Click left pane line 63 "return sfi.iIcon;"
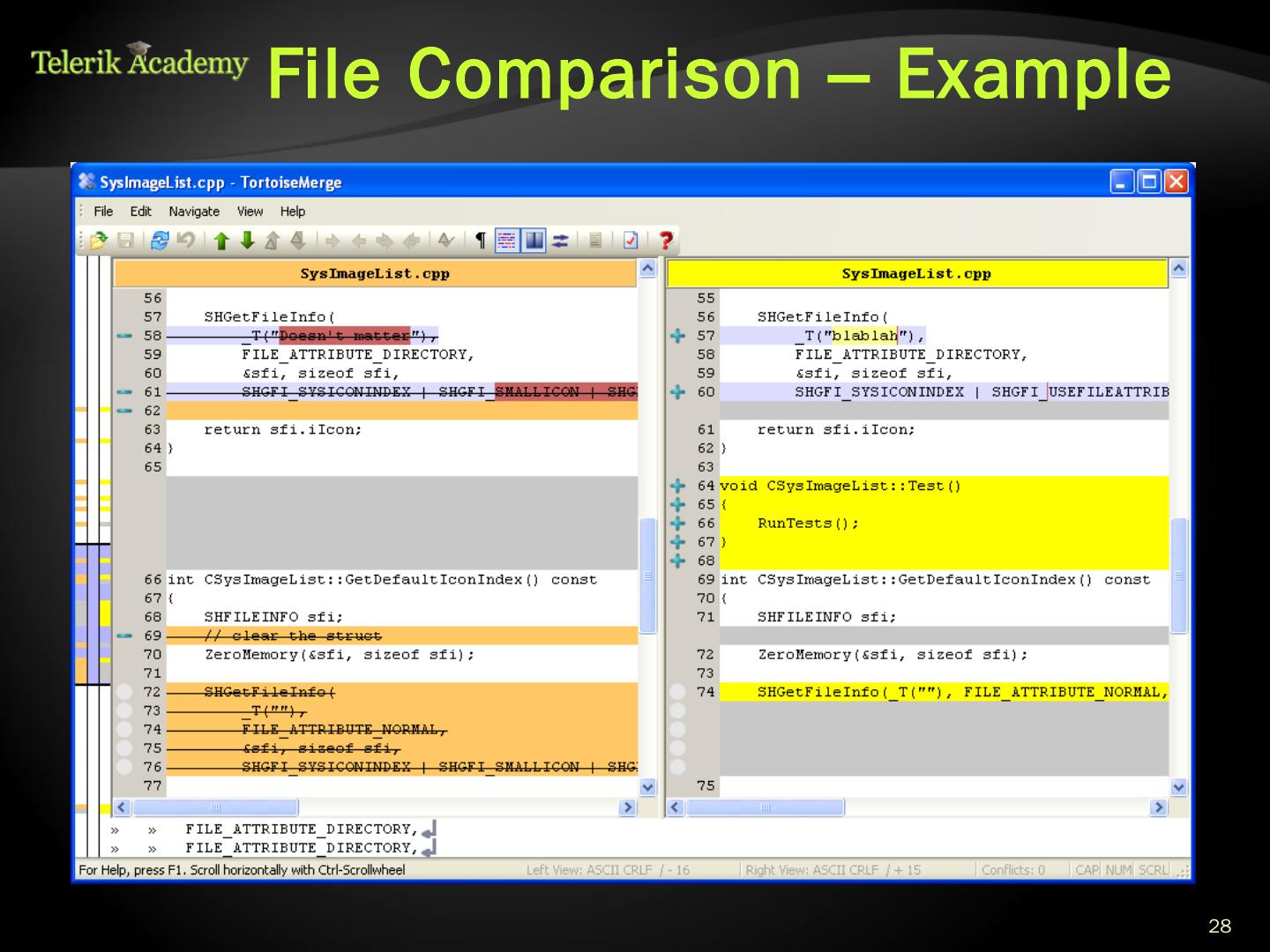 [x=402, y=429]
